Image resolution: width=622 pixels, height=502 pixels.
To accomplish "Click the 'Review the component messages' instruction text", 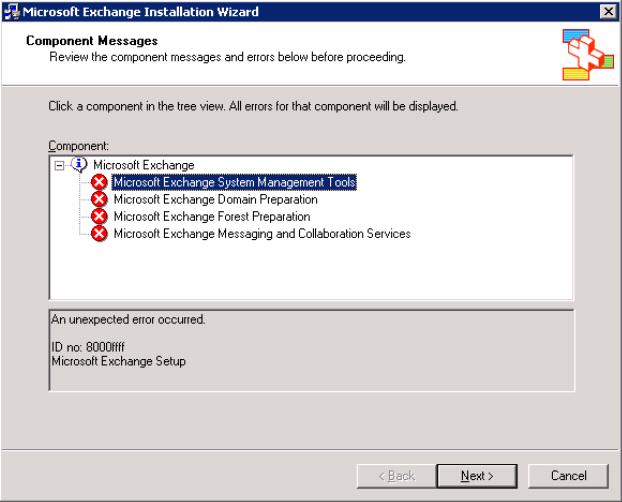I will pos(227,57).
